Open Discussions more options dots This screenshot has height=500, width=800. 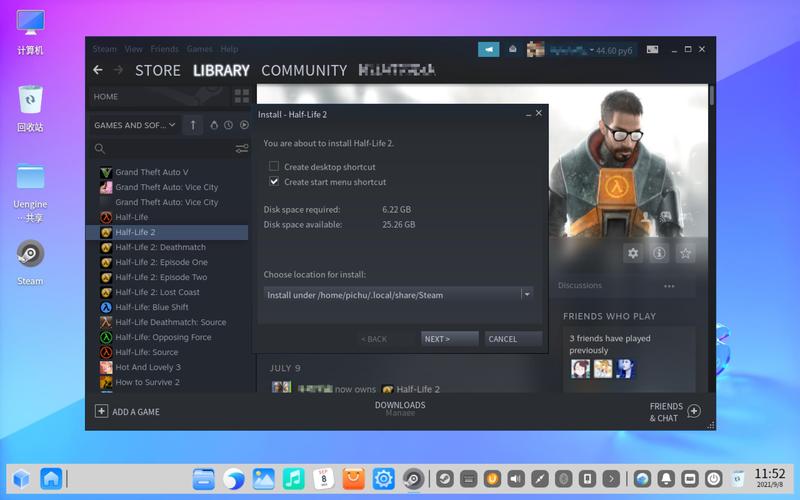(669, 286)
